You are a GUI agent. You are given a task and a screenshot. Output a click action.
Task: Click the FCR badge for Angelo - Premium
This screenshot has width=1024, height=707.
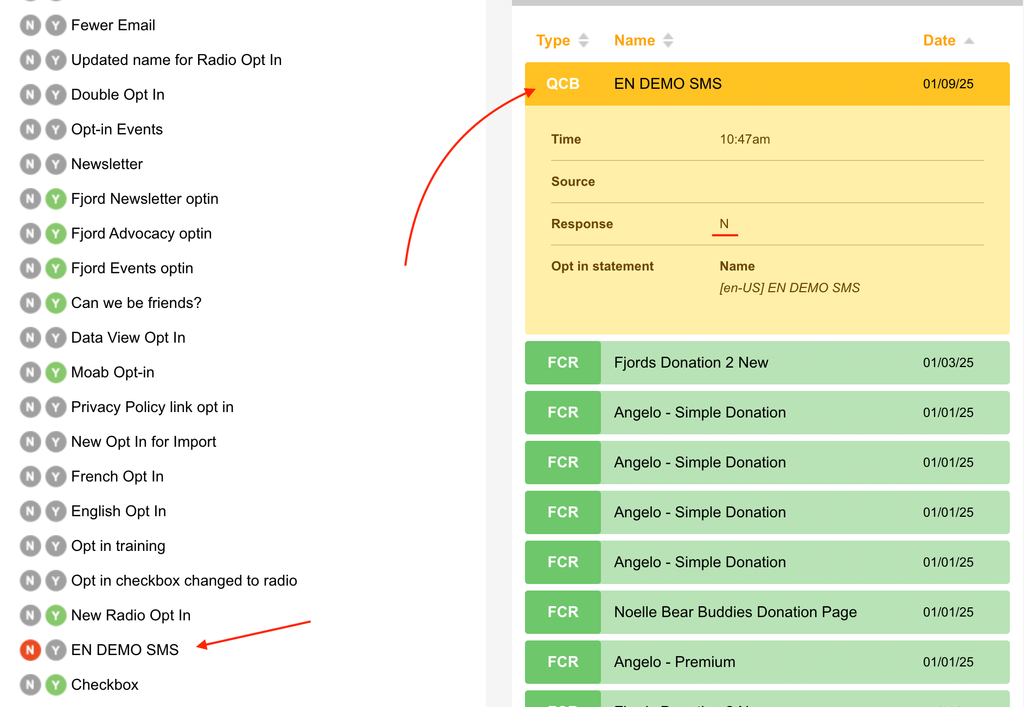pos(562,662)
